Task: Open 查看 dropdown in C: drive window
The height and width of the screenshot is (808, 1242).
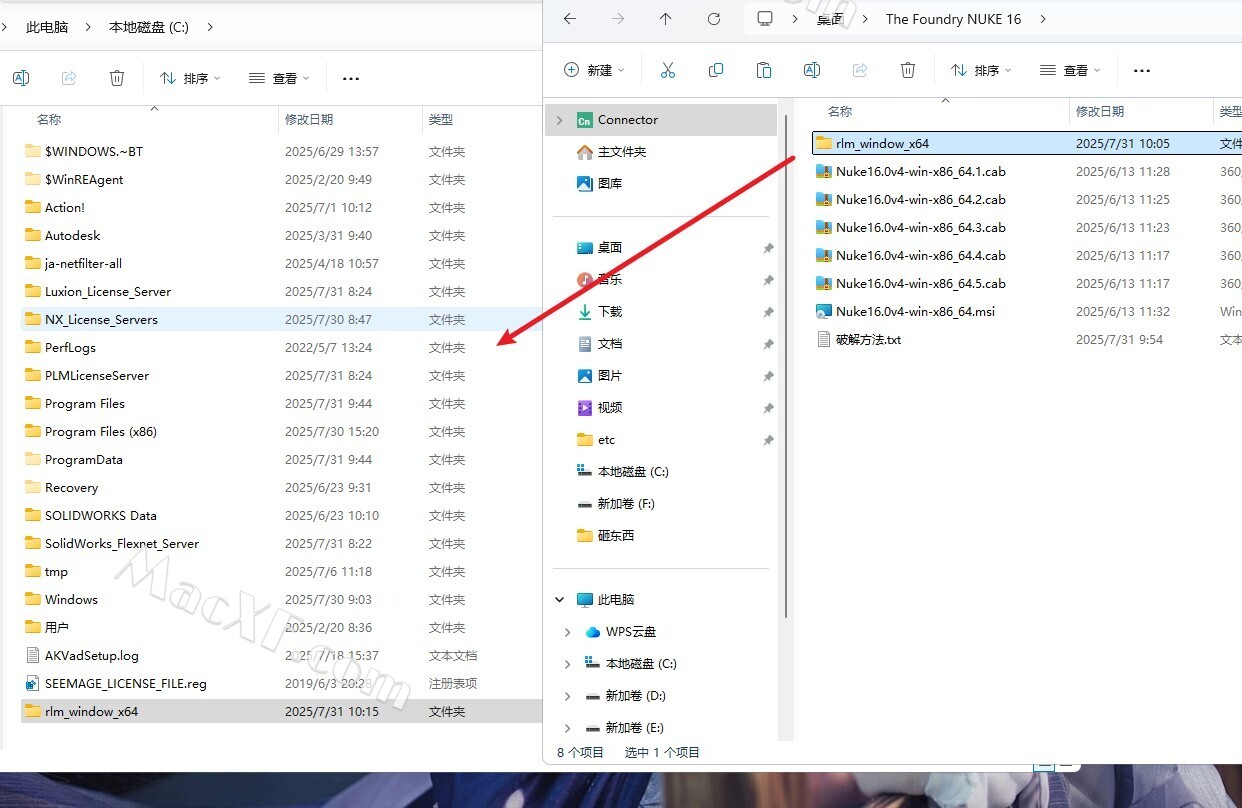Action: coord(279,78)
